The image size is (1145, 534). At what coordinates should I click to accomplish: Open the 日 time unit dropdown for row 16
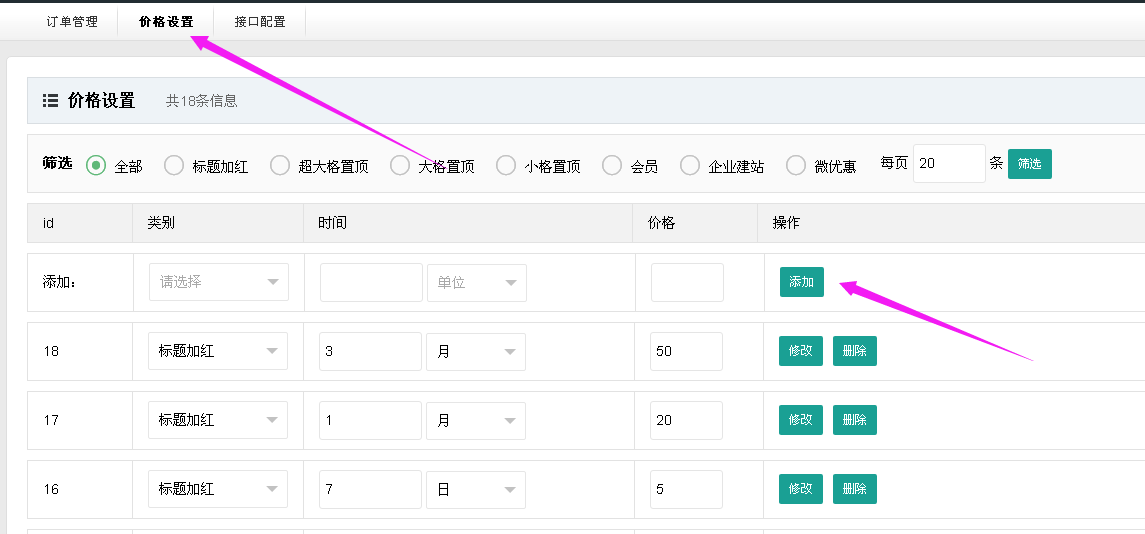tap(475, 489)
